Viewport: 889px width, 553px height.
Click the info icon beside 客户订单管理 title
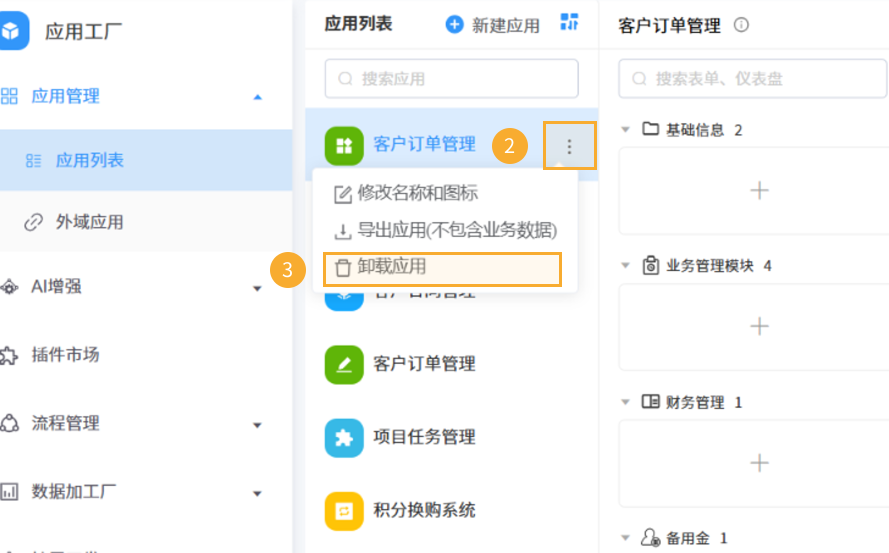pos(741,25)
